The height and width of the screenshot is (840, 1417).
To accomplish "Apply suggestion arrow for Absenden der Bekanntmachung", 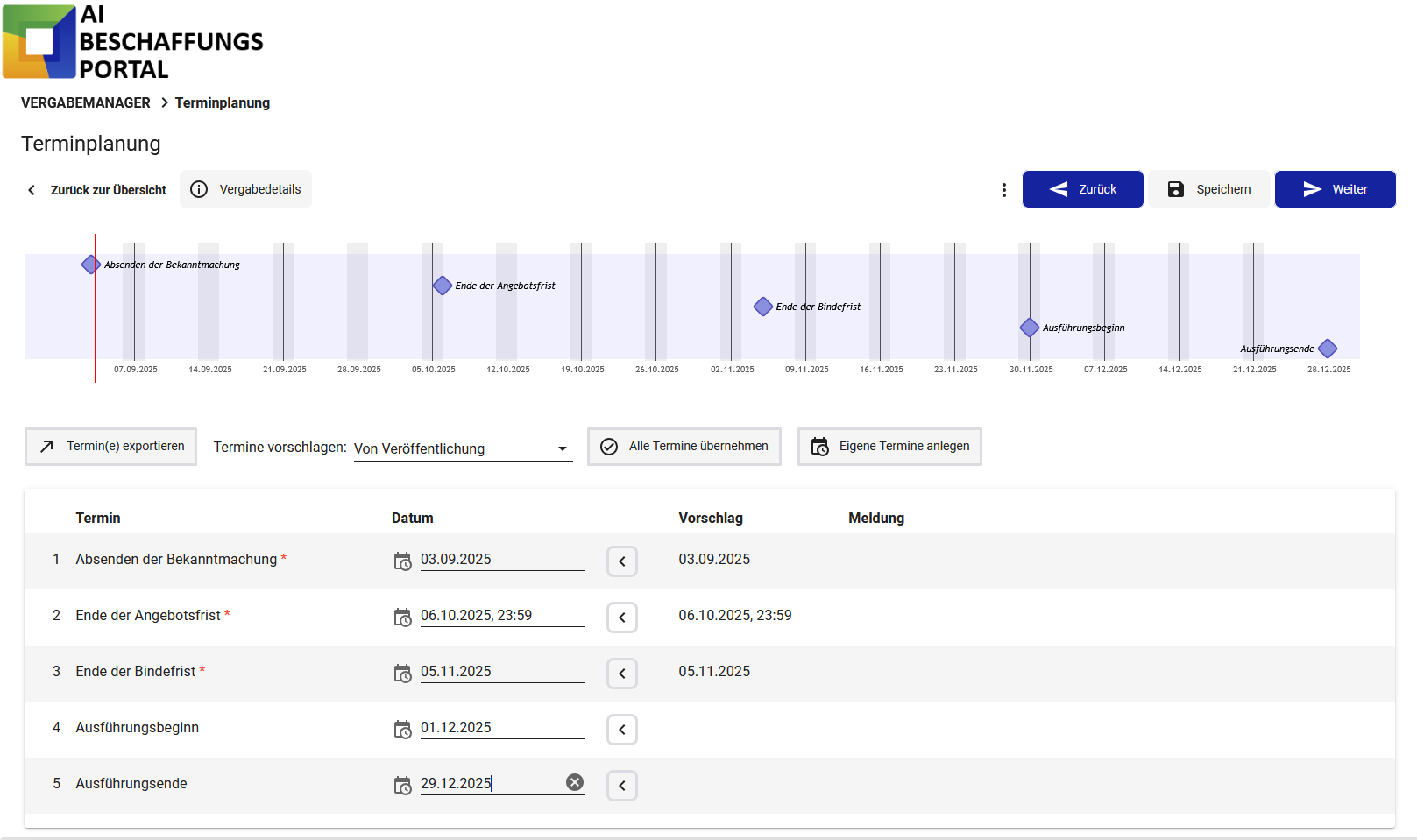I will (621, 561).
